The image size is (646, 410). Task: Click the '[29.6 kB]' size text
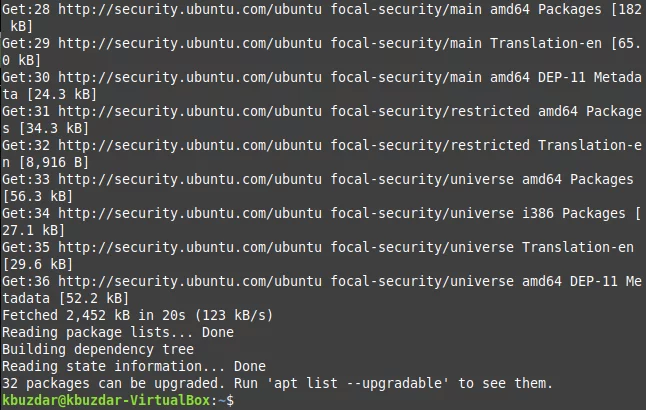pyautogui.click(x=38, y=264)
